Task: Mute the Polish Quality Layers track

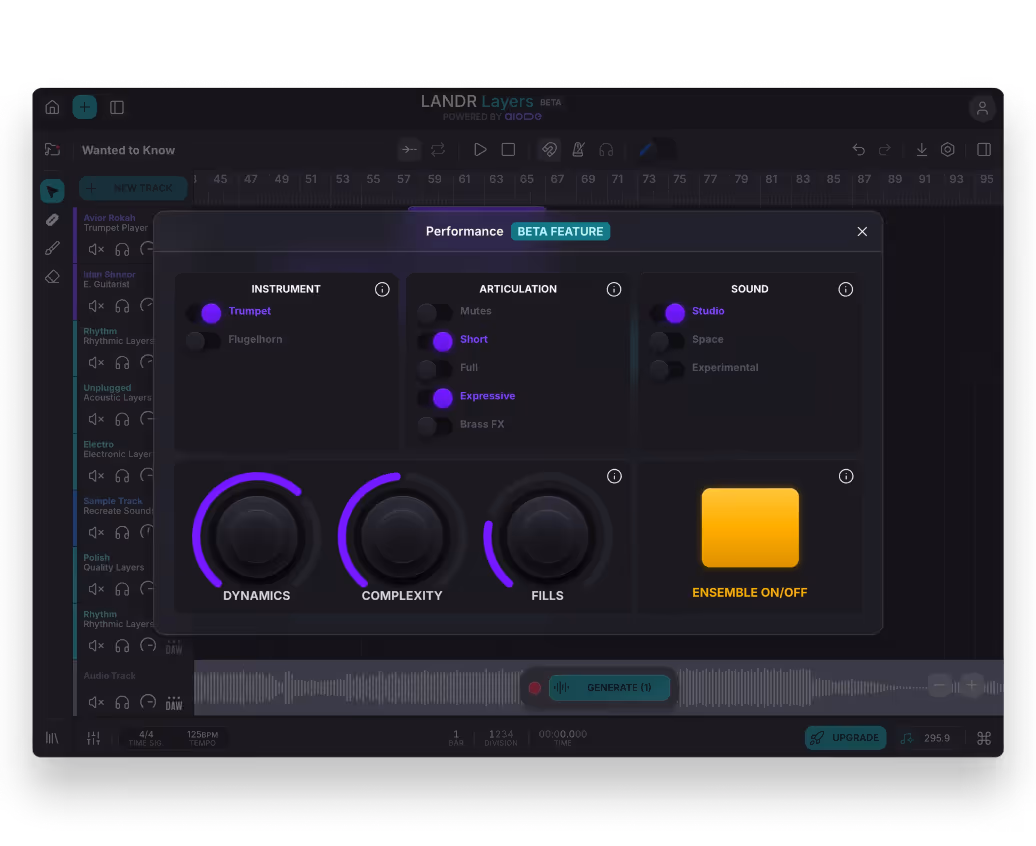Action: click(96, 589)
